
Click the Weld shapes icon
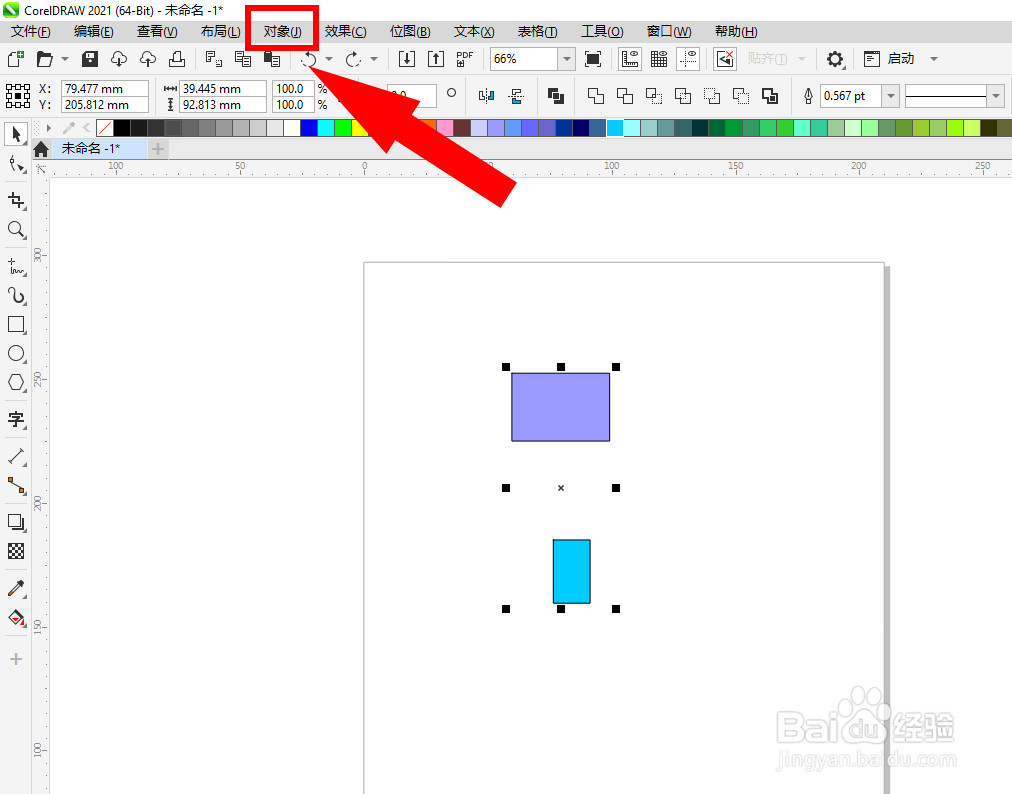595,96
